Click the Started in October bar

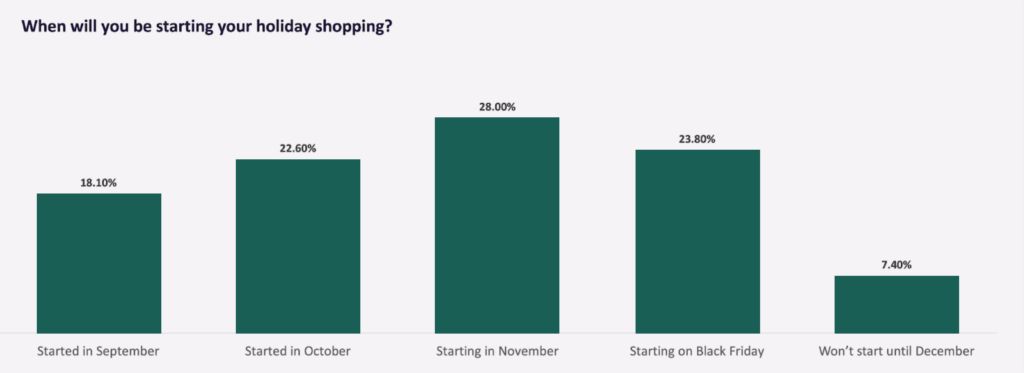298,246
